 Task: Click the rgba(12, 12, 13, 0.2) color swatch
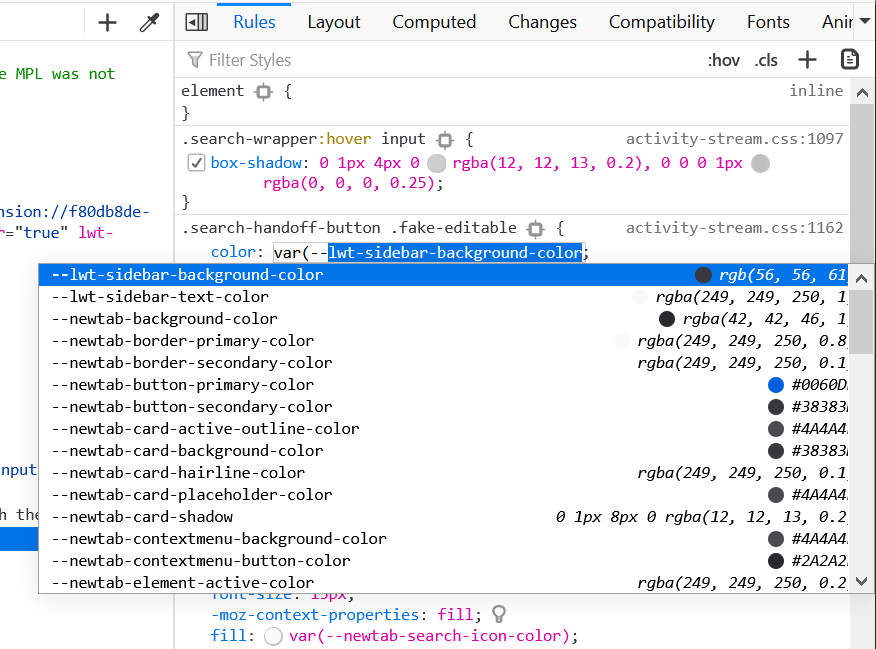point(436,163)
